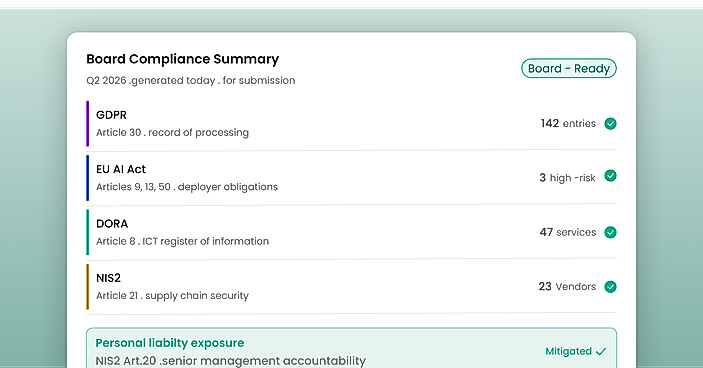703x368 pixels.
Task: Click Article 21 supply chain security text
Action: [x=172, y=296]
